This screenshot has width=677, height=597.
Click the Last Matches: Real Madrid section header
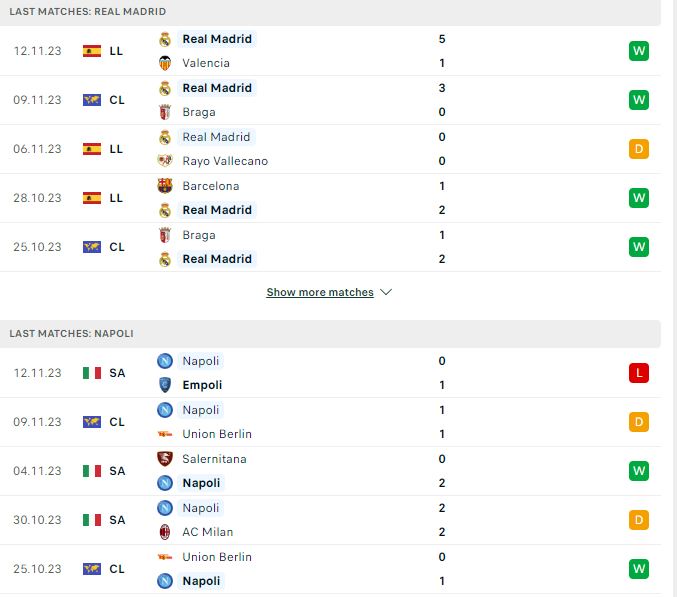pos(330,12)
